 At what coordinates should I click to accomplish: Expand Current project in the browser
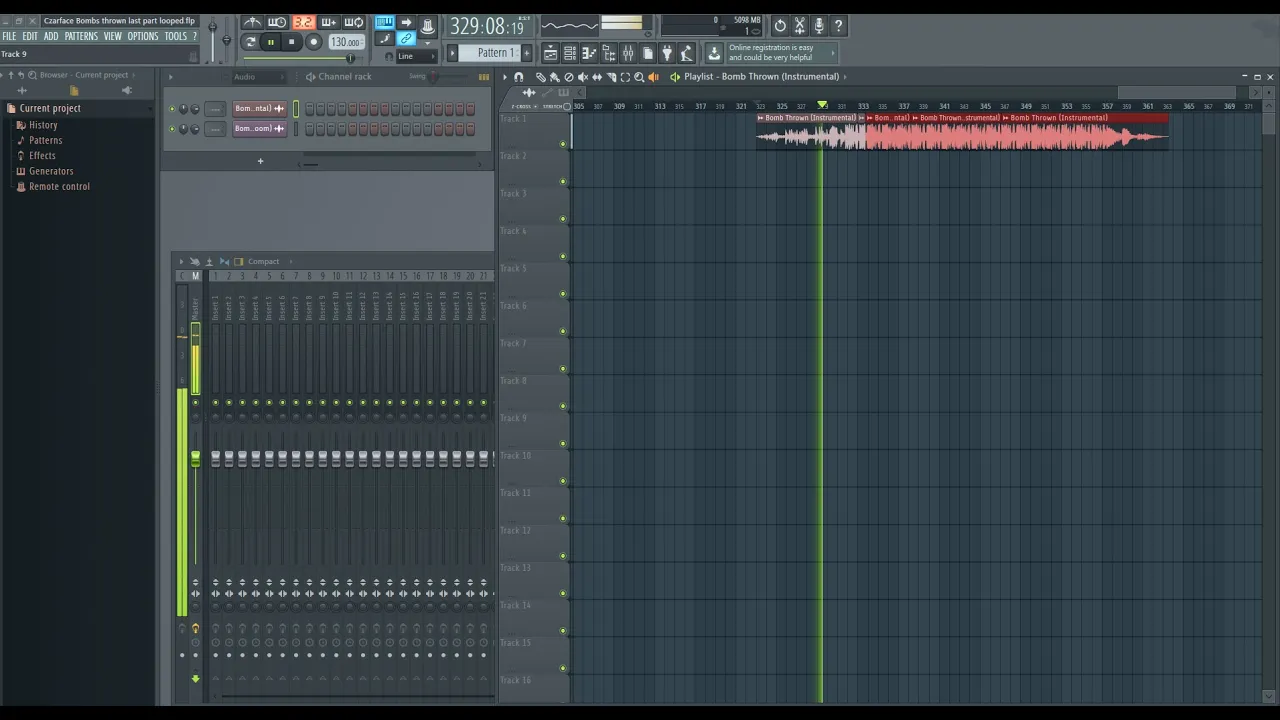(x=50, y=108)
